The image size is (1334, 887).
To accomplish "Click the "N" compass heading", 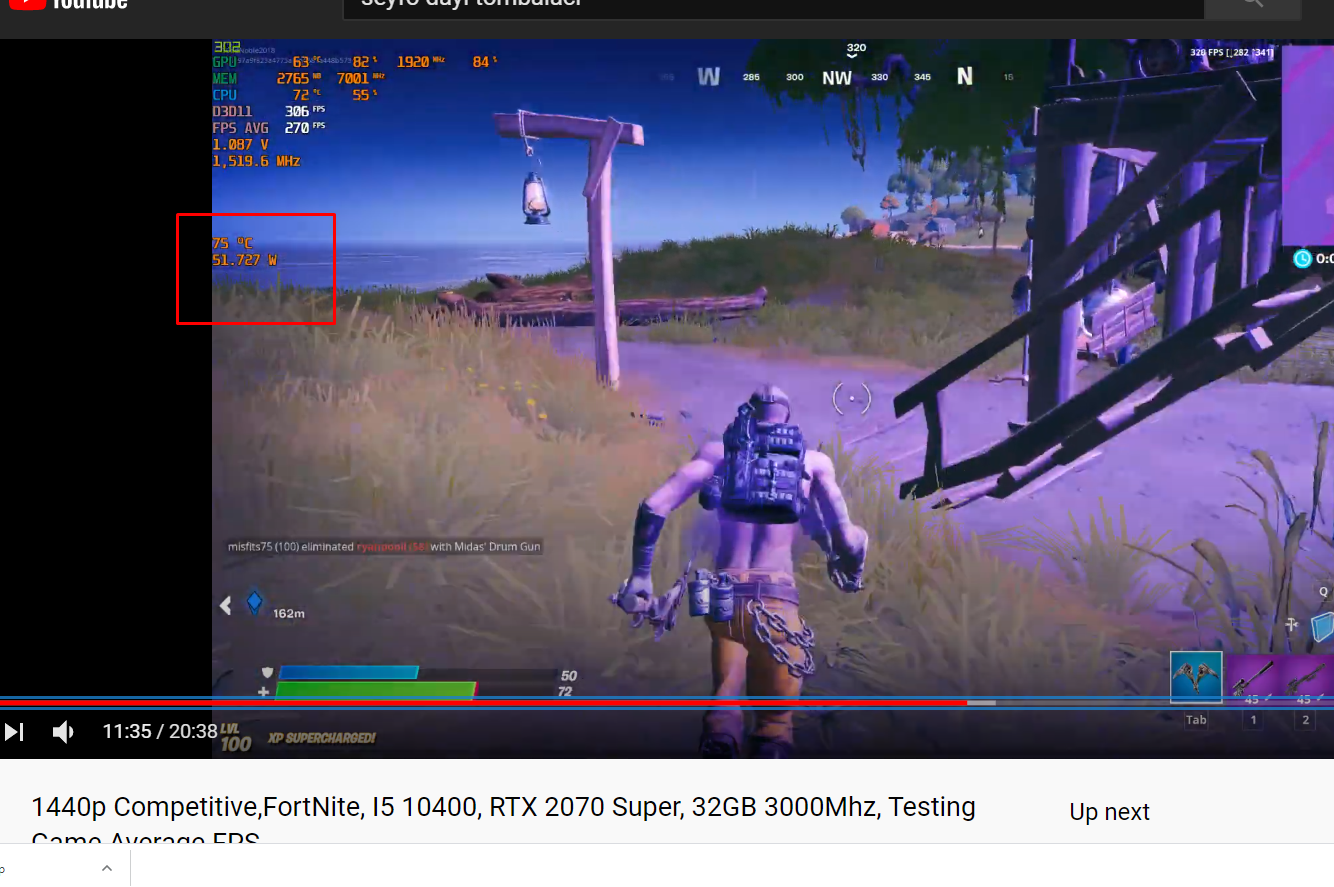I will pos(965,77).
